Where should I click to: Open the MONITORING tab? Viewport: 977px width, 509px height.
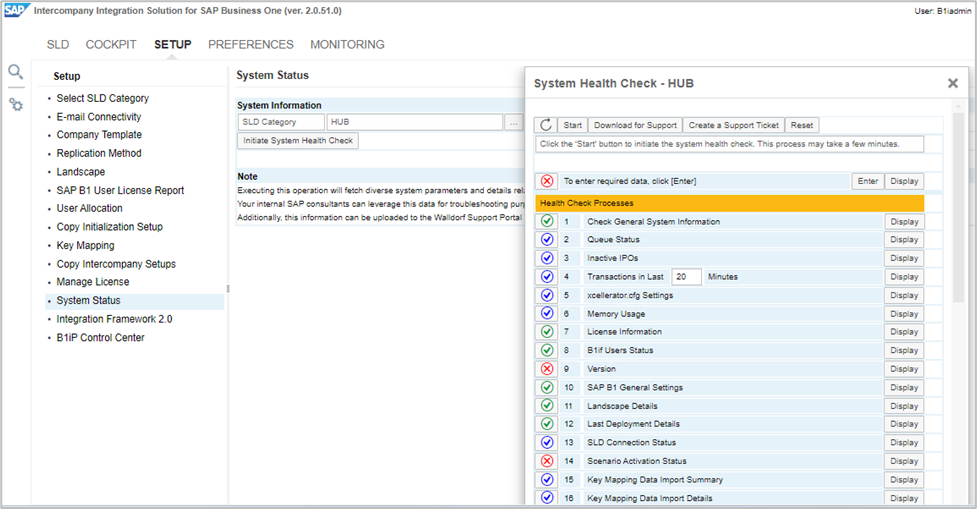pyautogui.click(x=347, y=45)
